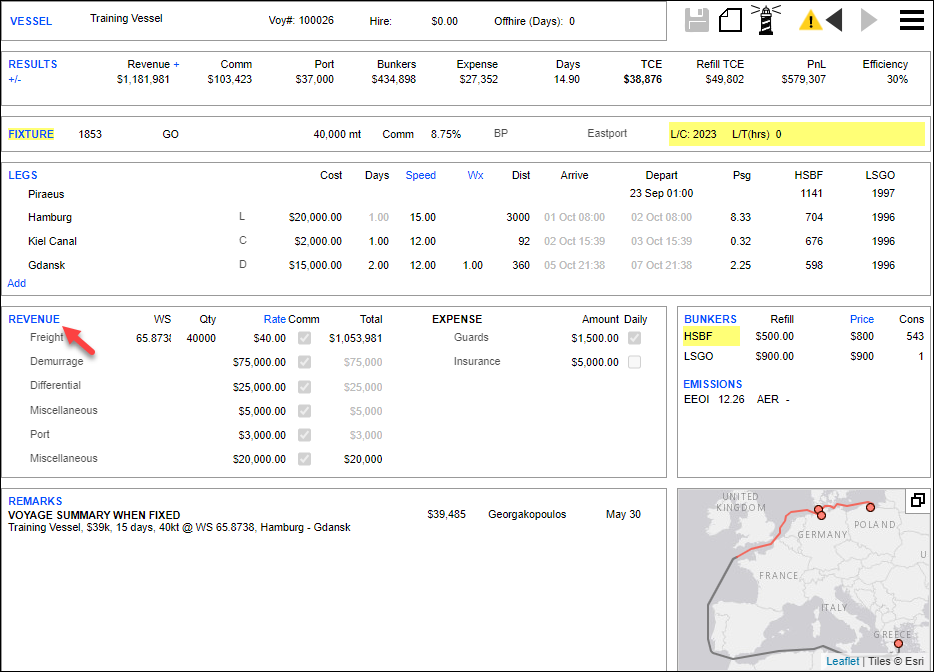Screen dimensions: 934x672
Task: Click Add link below legs list
Action: [x=17, y=283]
